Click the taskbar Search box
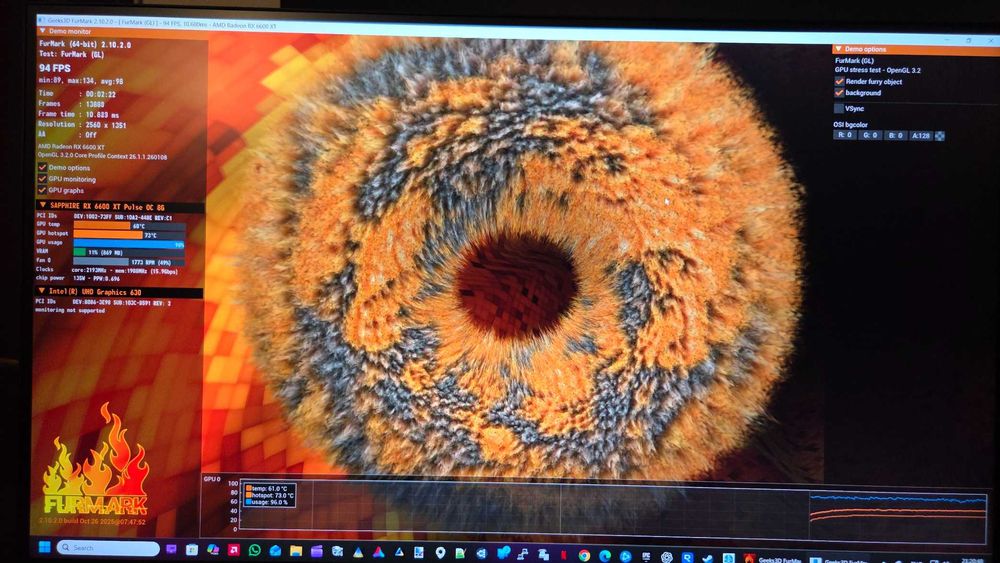Viewport: 1000px width, 563px height. tap(108, 548)
